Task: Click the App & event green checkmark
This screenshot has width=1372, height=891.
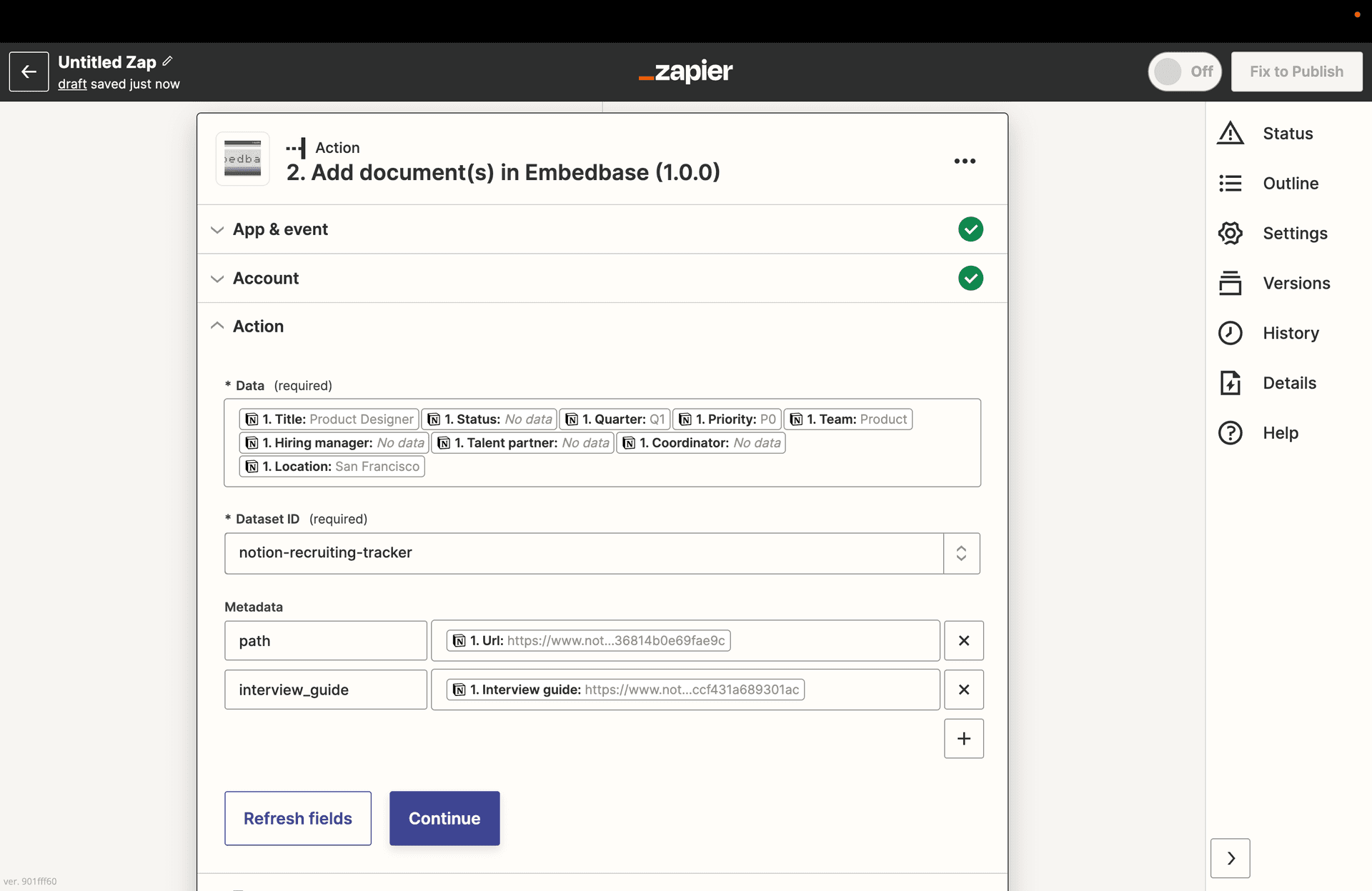Action: [970, 229]
